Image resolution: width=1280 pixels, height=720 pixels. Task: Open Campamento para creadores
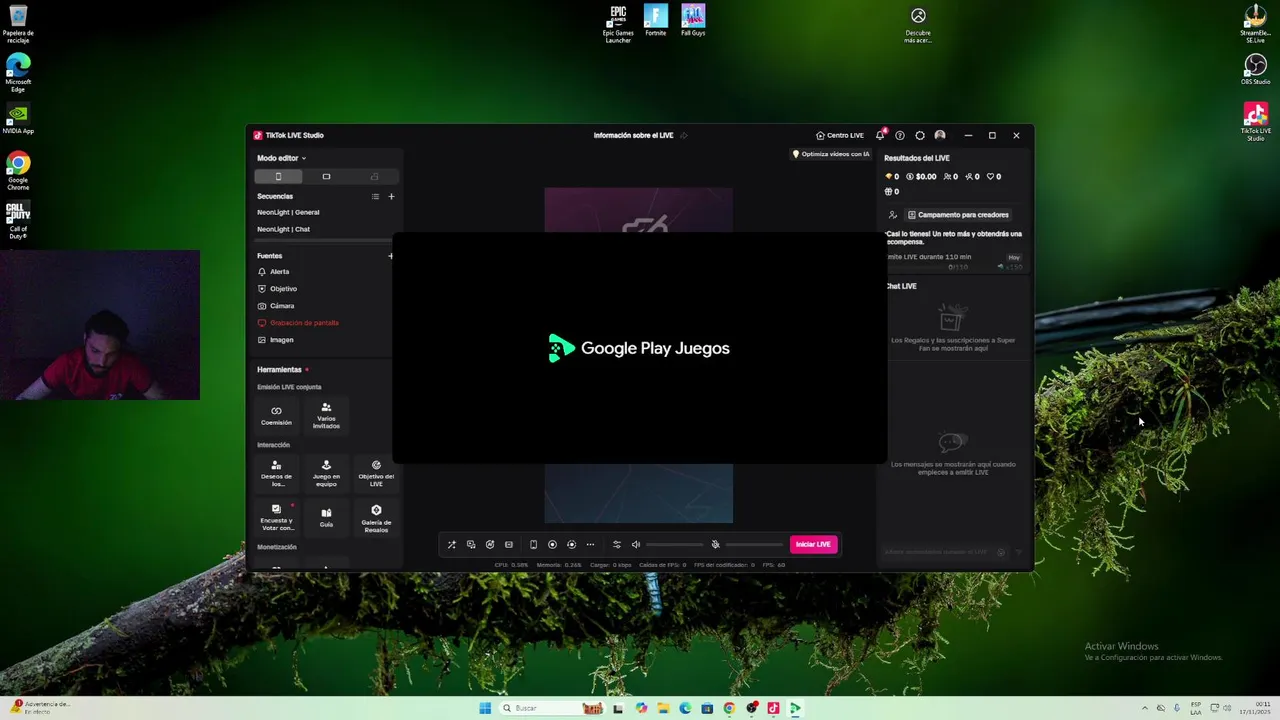pos(958,215)
